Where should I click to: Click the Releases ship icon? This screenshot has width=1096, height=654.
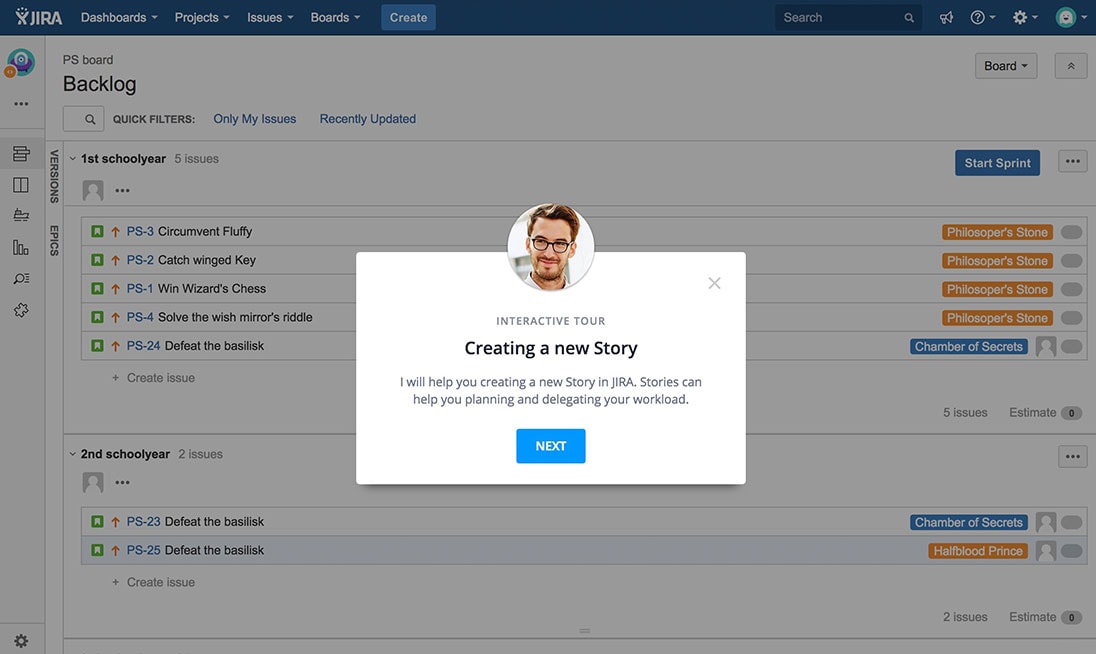coord(21,215)
